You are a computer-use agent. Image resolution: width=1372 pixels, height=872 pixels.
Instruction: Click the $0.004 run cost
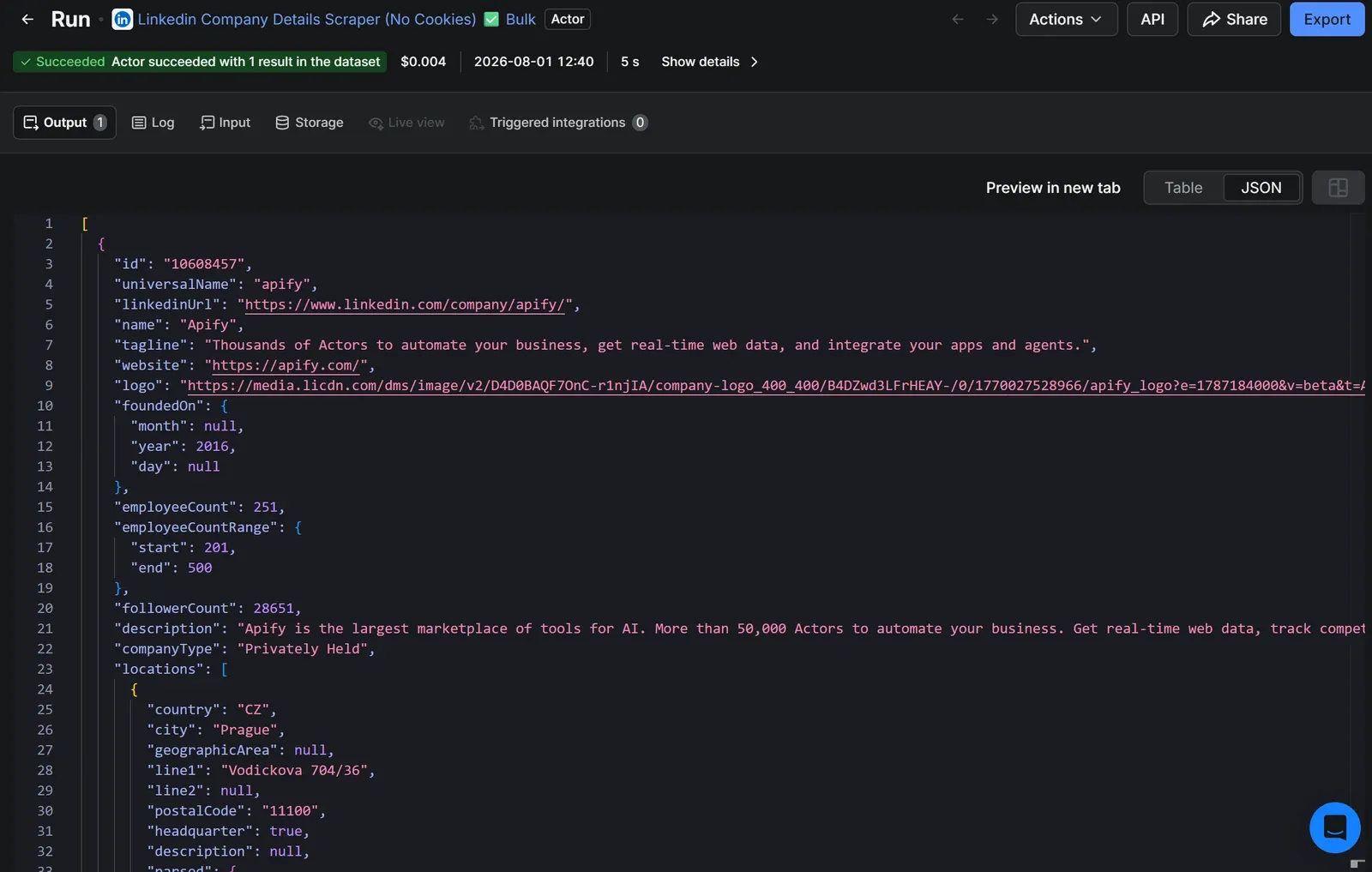tap(424, 62)
